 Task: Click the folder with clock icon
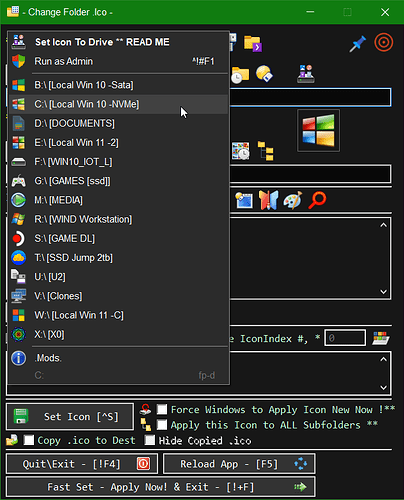pyautogui.click(x=240, y=75)
